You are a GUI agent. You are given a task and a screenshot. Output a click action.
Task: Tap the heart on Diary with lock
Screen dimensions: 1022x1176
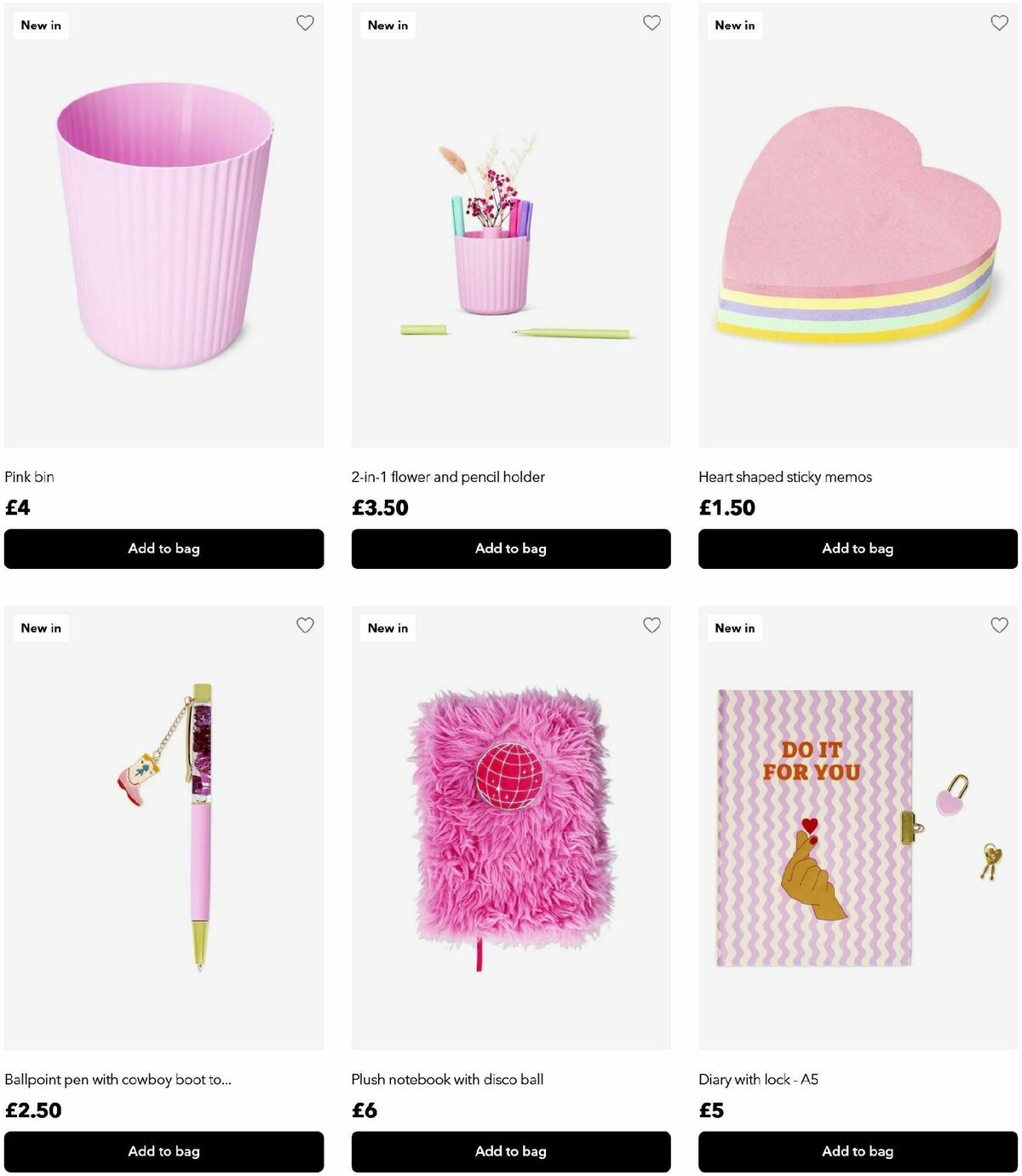999,625
